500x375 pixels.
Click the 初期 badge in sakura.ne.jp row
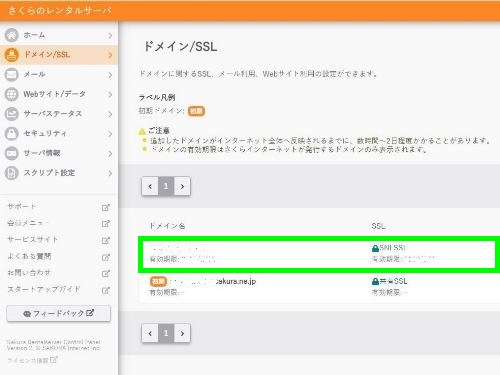click(158, 281)
